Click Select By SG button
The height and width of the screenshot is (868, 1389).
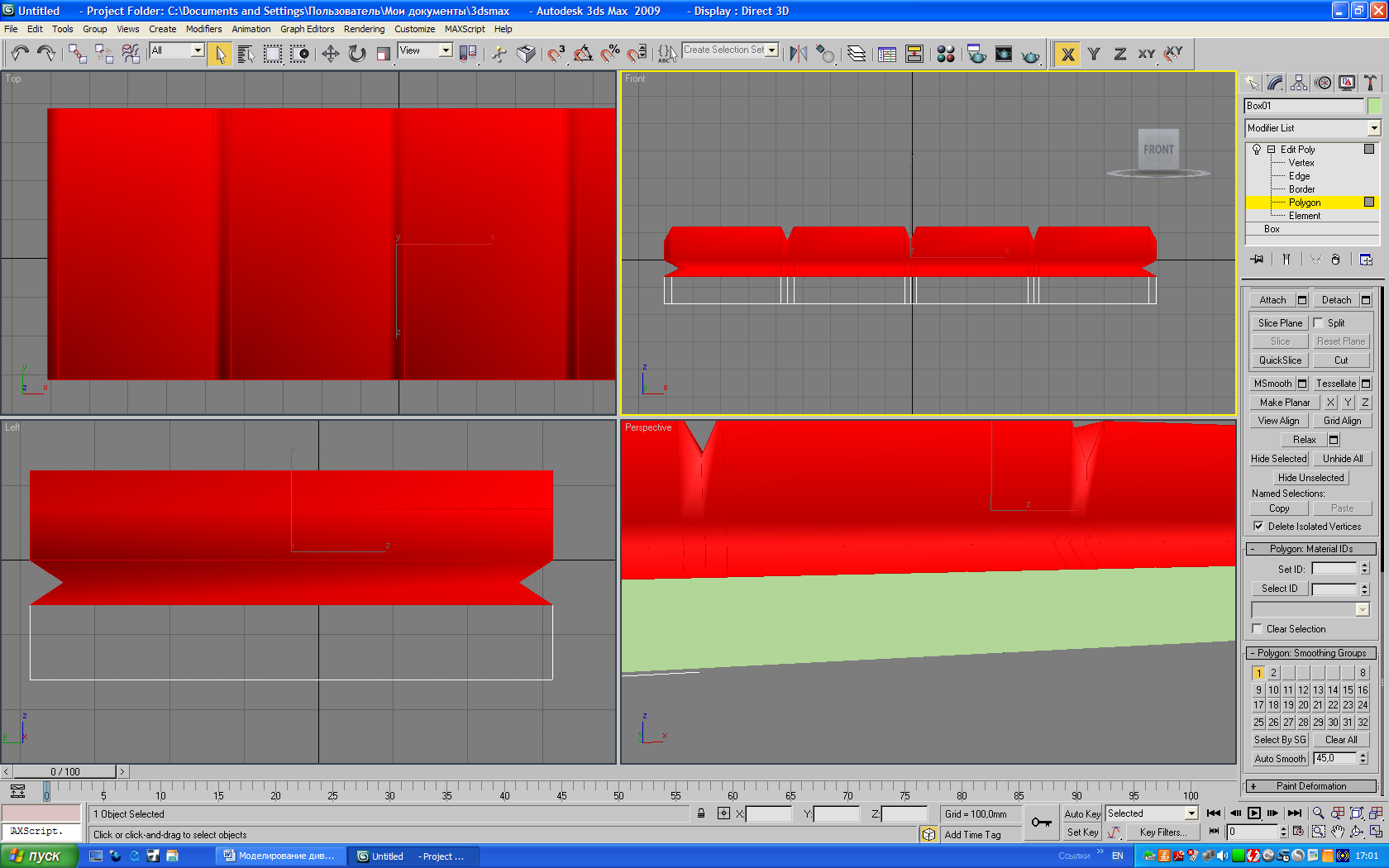[x=1280, y=740]
